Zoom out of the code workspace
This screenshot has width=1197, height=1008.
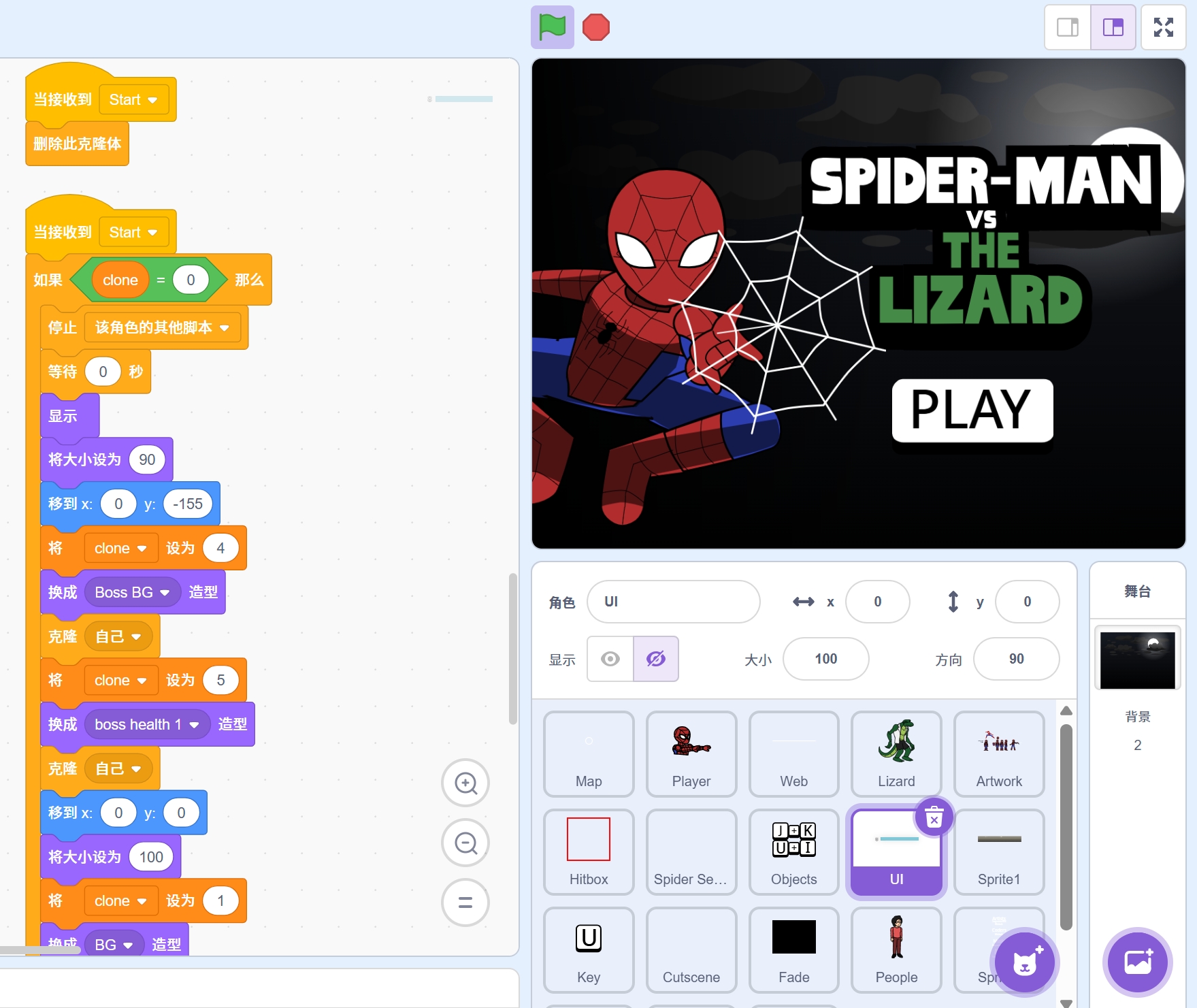point(465,843)
